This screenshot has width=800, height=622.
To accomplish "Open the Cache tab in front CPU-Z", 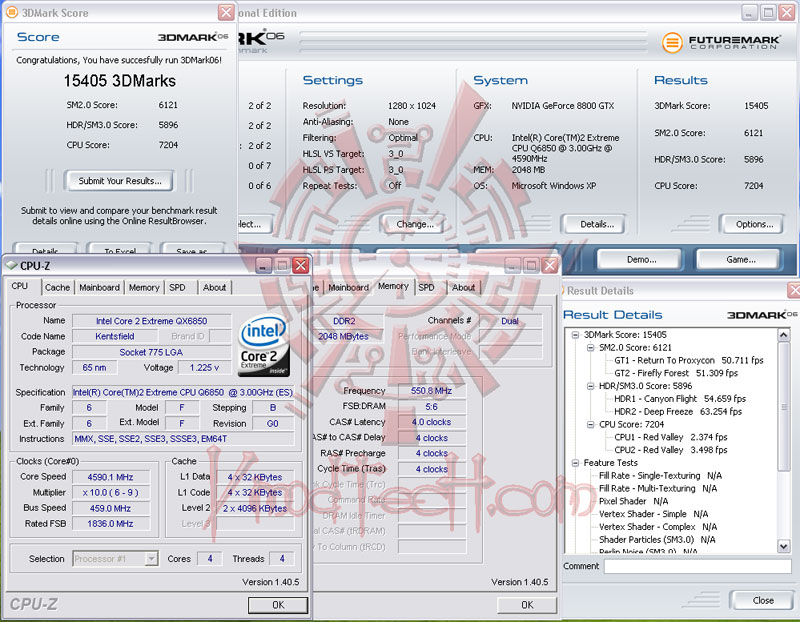I will (57, 287).
